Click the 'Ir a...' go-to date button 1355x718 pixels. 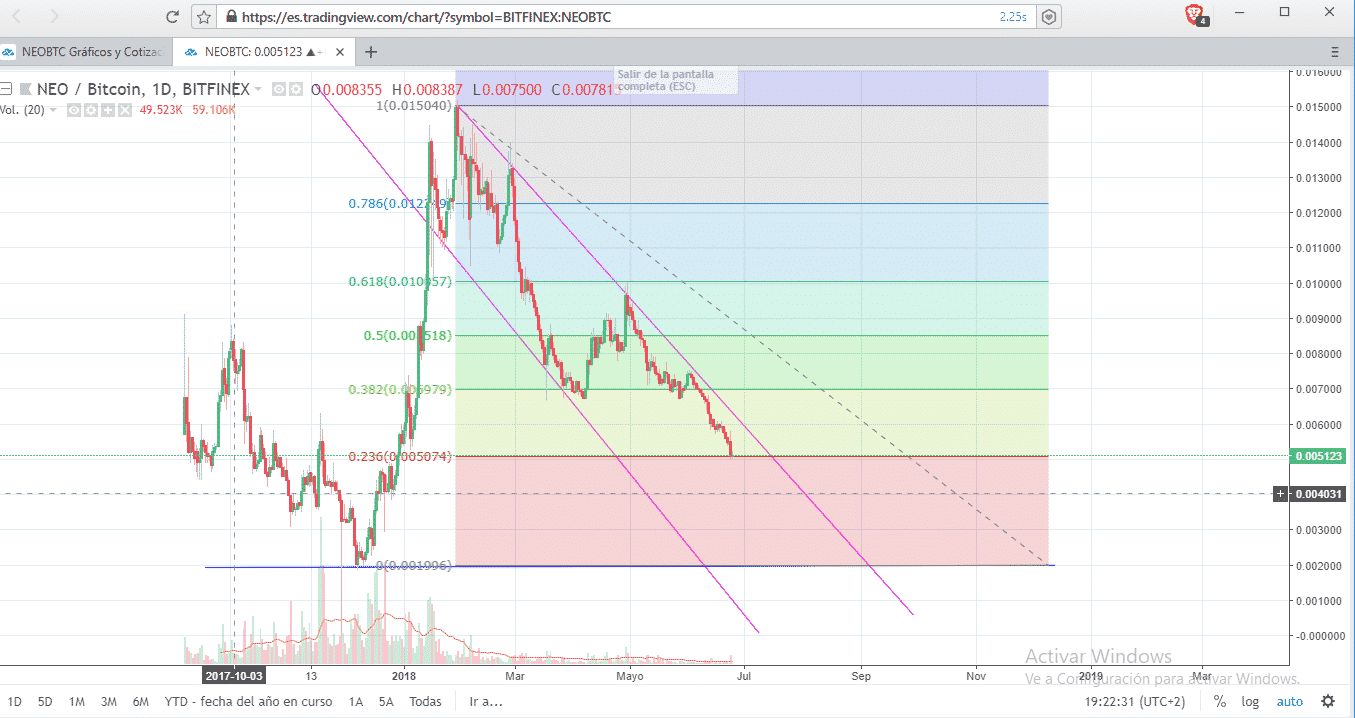(x=486, y=701)
